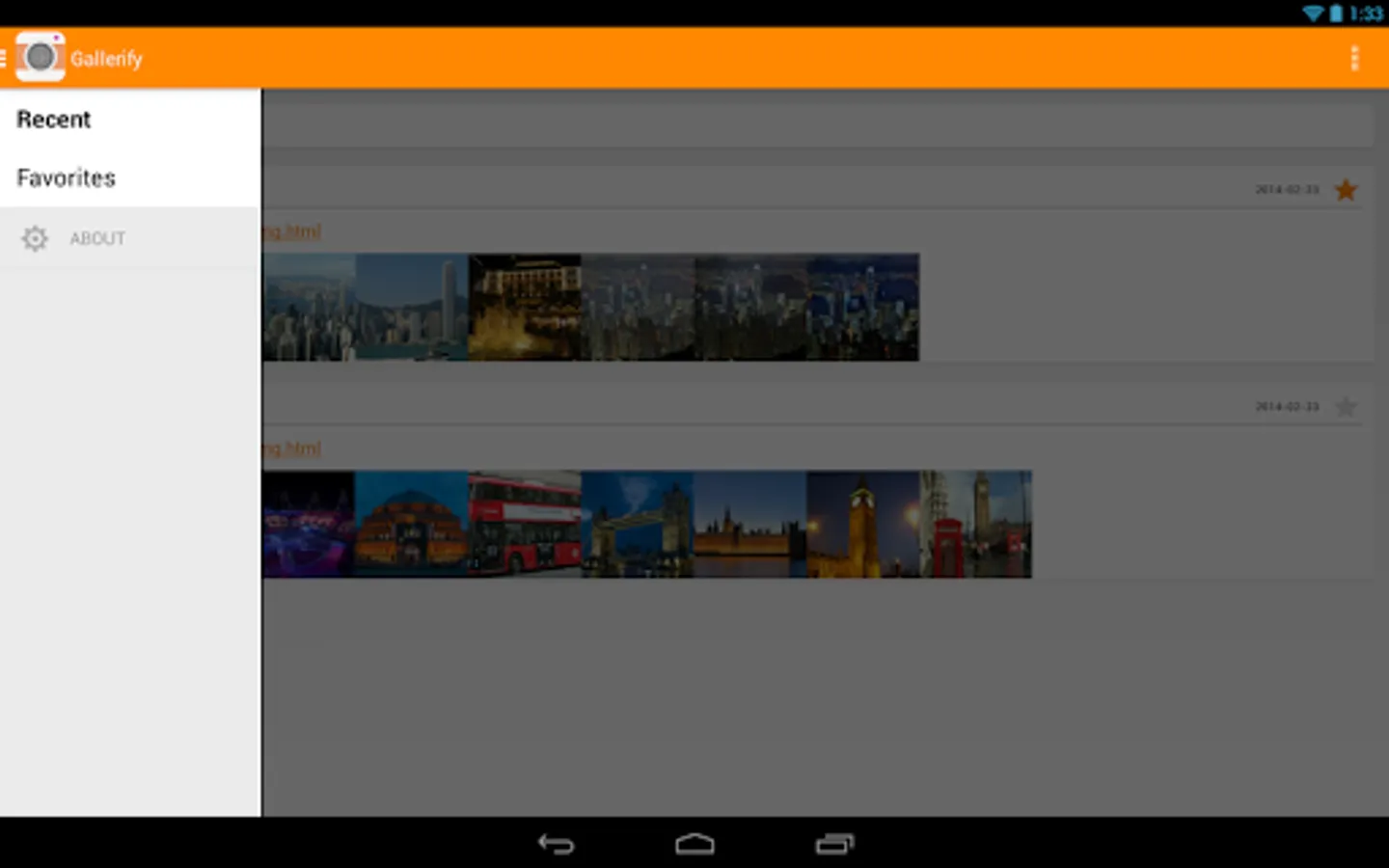Tap the Android Recent Apps button
This screenshot has width=1389, height=868.
click(834, 844)
